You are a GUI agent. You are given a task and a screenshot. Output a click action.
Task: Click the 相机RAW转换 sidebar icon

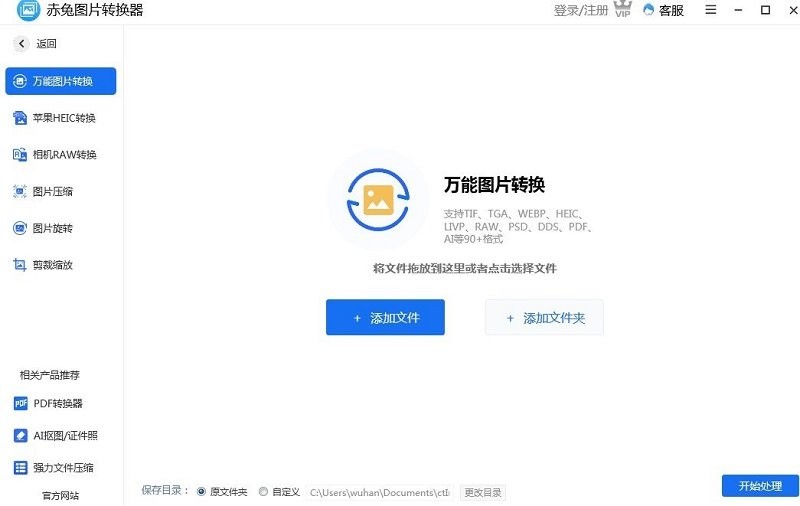pyautogui.click(x=19, y=155)
